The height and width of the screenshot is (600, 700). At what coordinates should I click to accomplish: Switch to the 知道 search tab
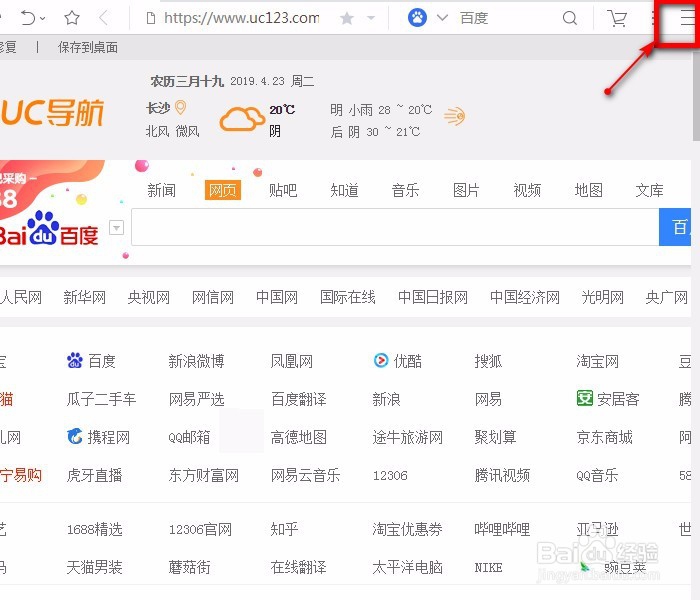(344, 190)
